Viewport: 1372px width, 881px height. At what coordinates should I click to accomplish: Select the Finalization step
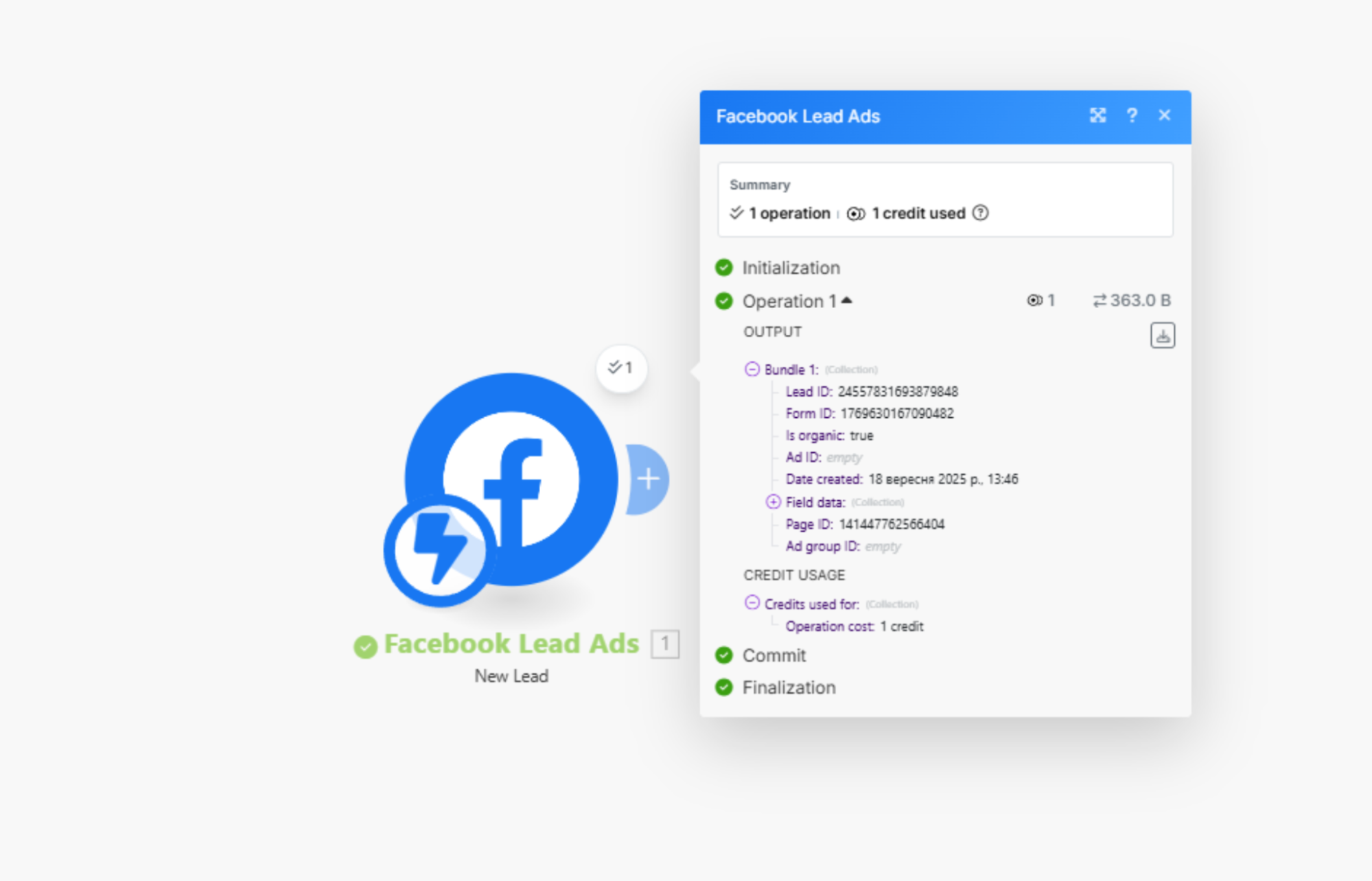pyautogui.click(x=789, y=688)
